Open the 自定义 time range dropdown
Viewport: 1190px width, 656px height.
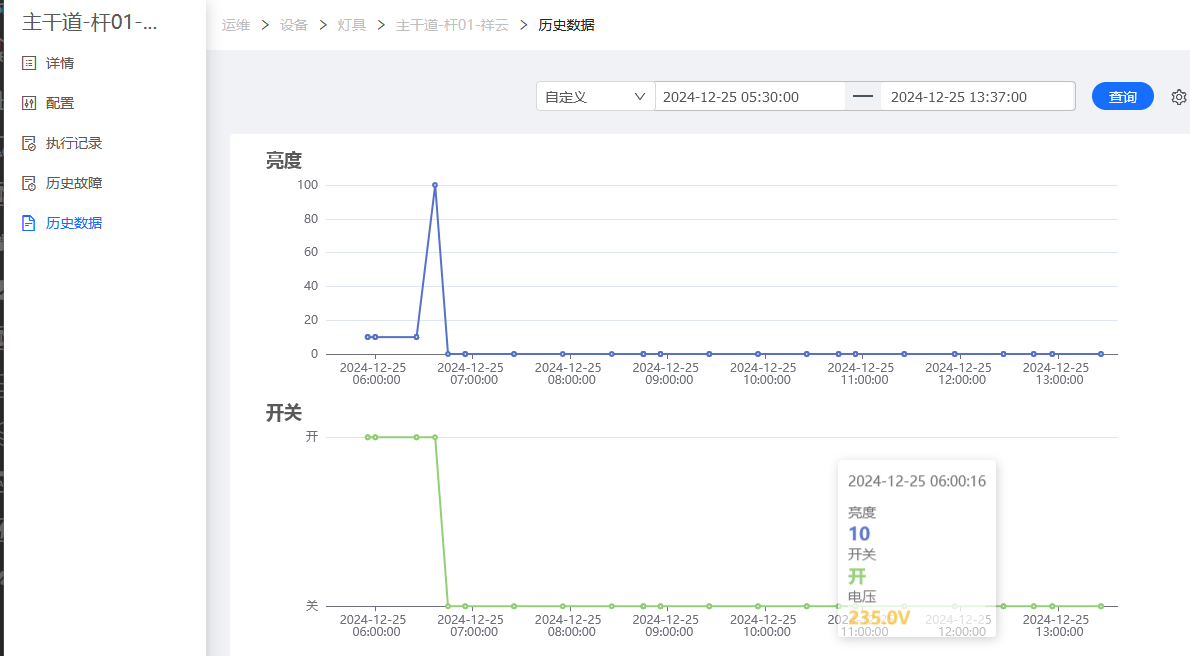pos(595,96)
